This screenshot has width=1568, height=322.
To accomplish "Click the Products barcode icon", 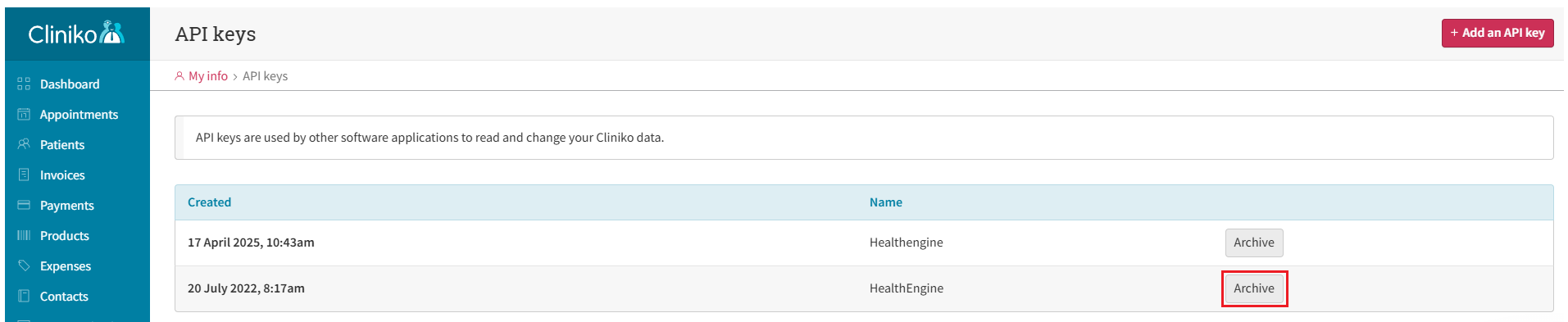I will (24, 235).
